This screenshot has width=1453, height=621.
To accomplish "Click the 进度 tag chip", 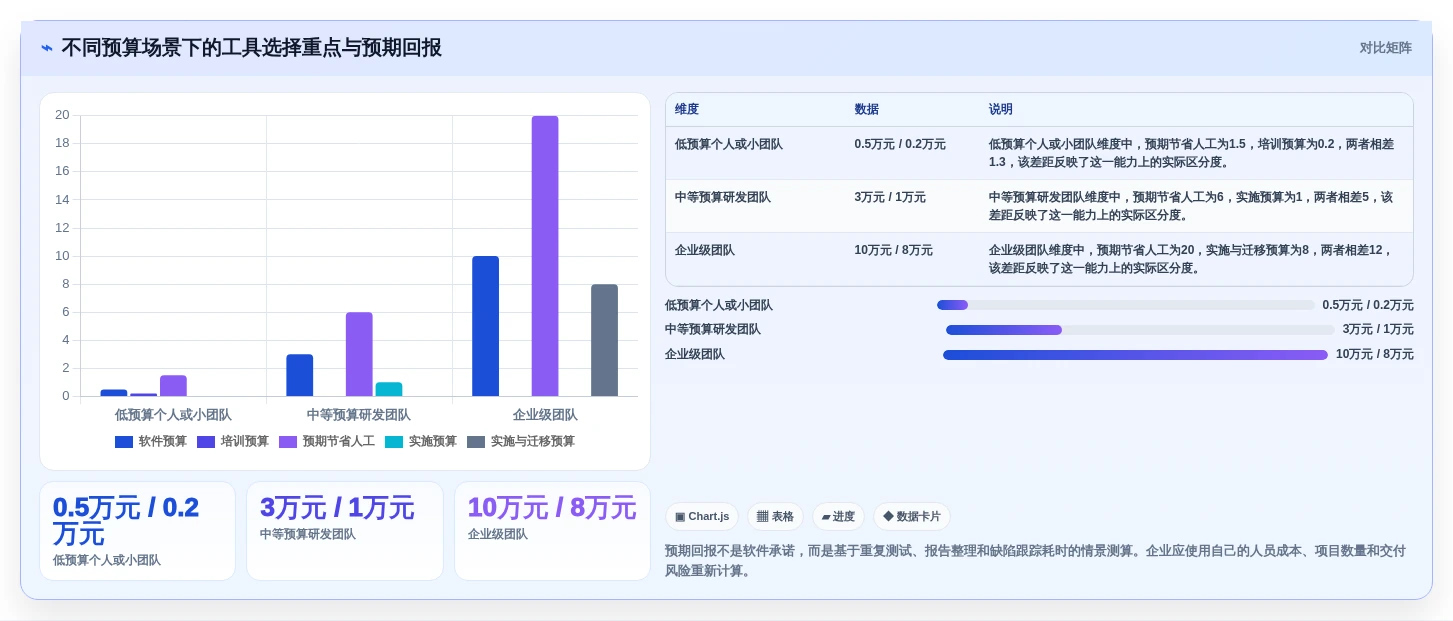I will click(x=838, y=516).
